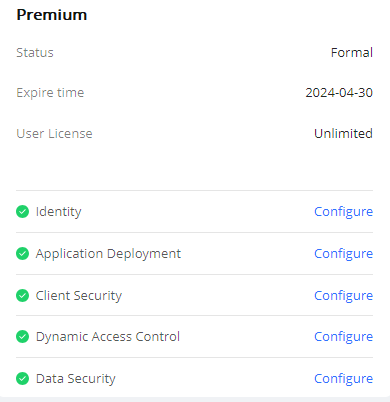Click the Dynamic Access Control label

point(108,337)
